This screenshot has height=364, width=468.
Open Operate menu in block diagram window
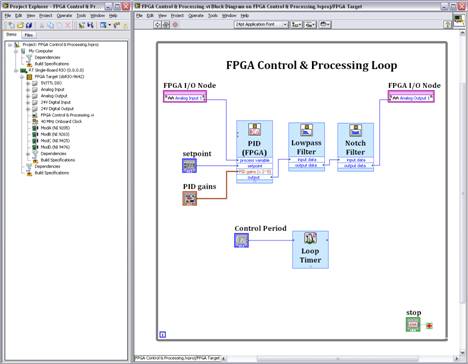pyautogui.click(x=196, y=16)
